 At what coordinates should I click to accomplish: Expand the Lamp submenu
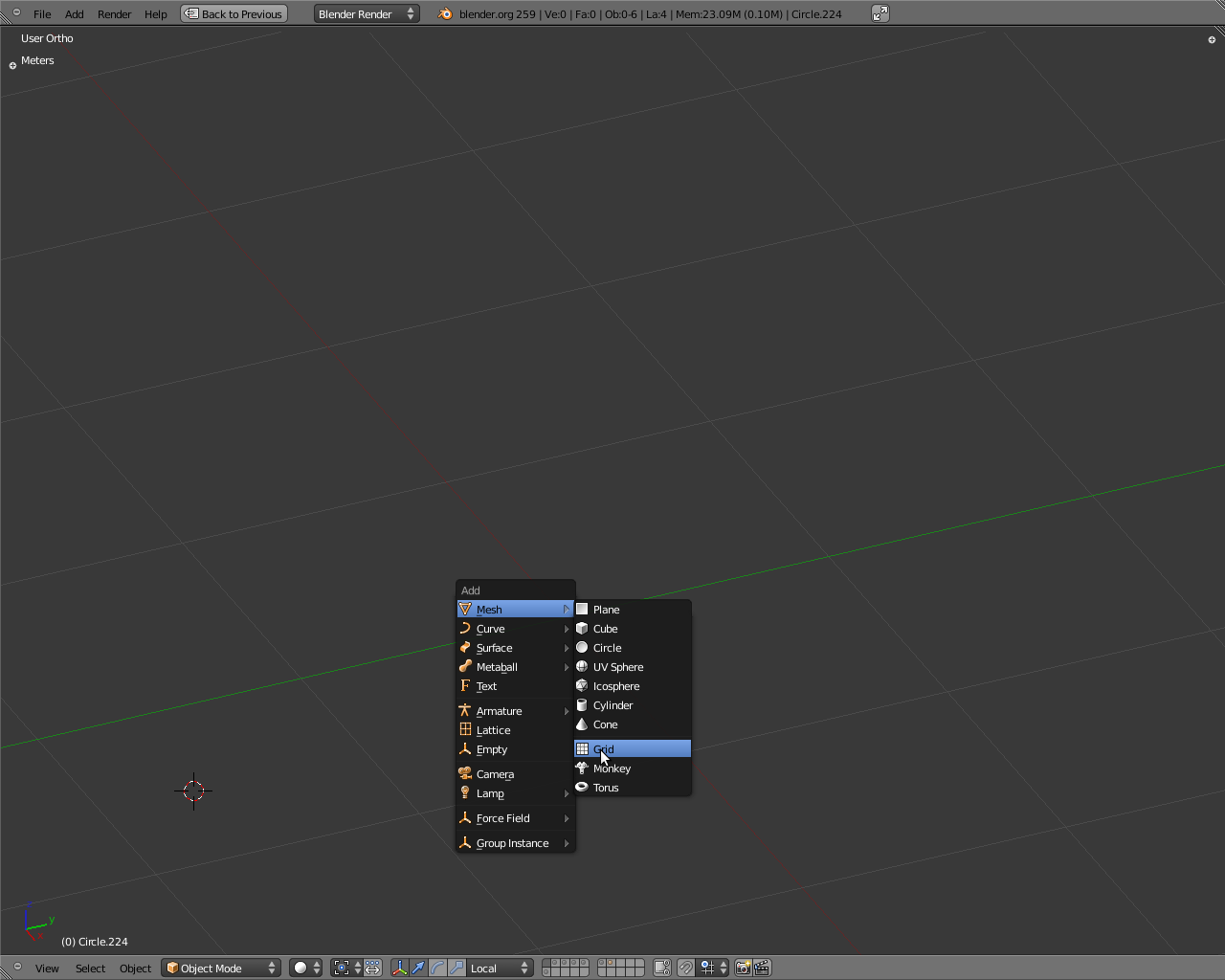(515, 793)
